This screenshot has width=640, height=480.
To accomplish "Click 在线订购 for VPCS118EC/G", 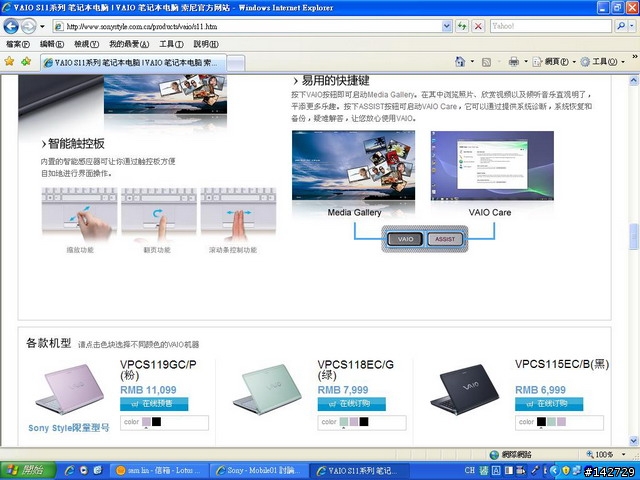I will click(351, 404).
